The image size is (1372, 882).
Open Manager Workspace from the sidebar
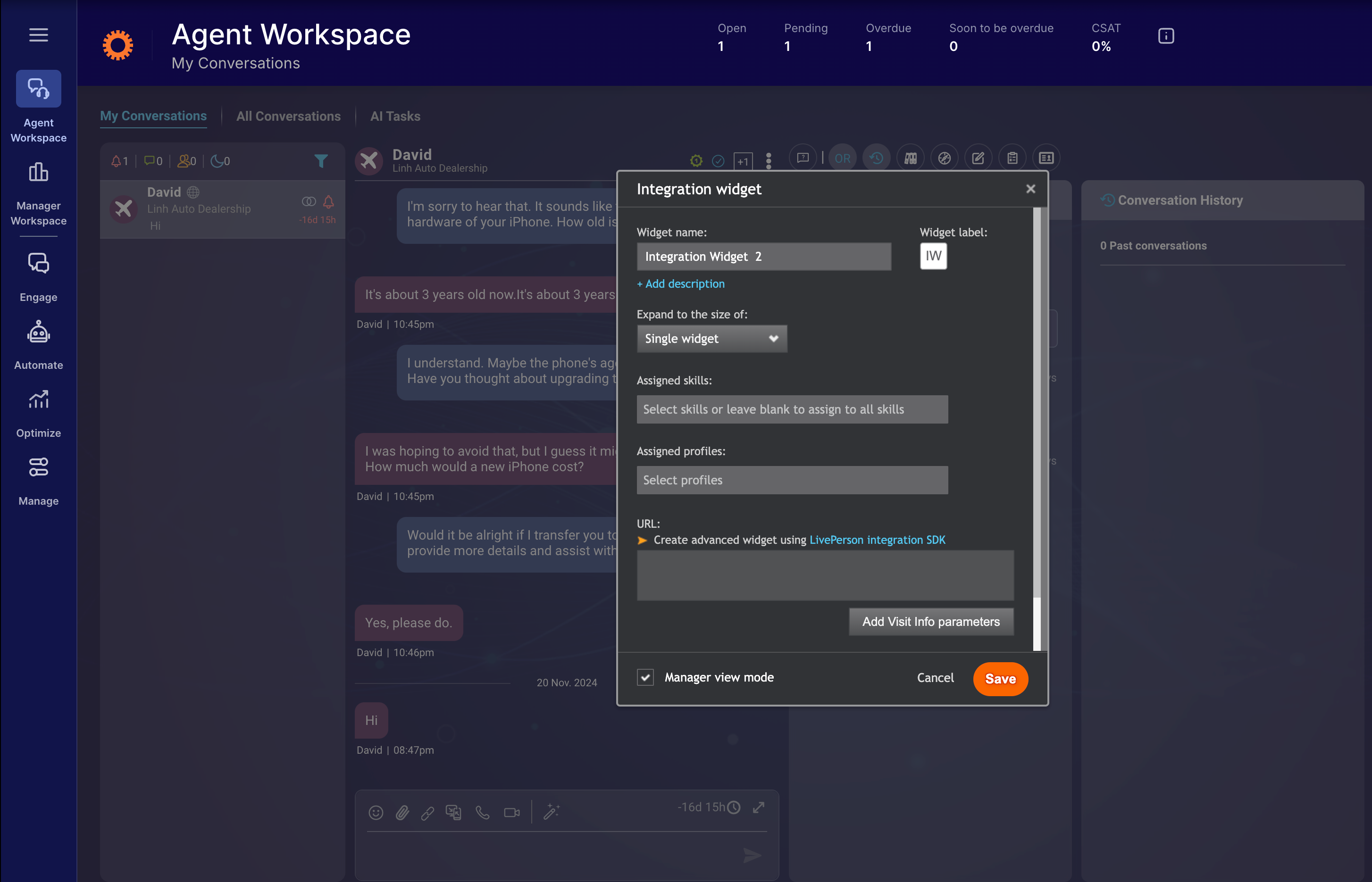pyautogui.click(x=38, y=194)
